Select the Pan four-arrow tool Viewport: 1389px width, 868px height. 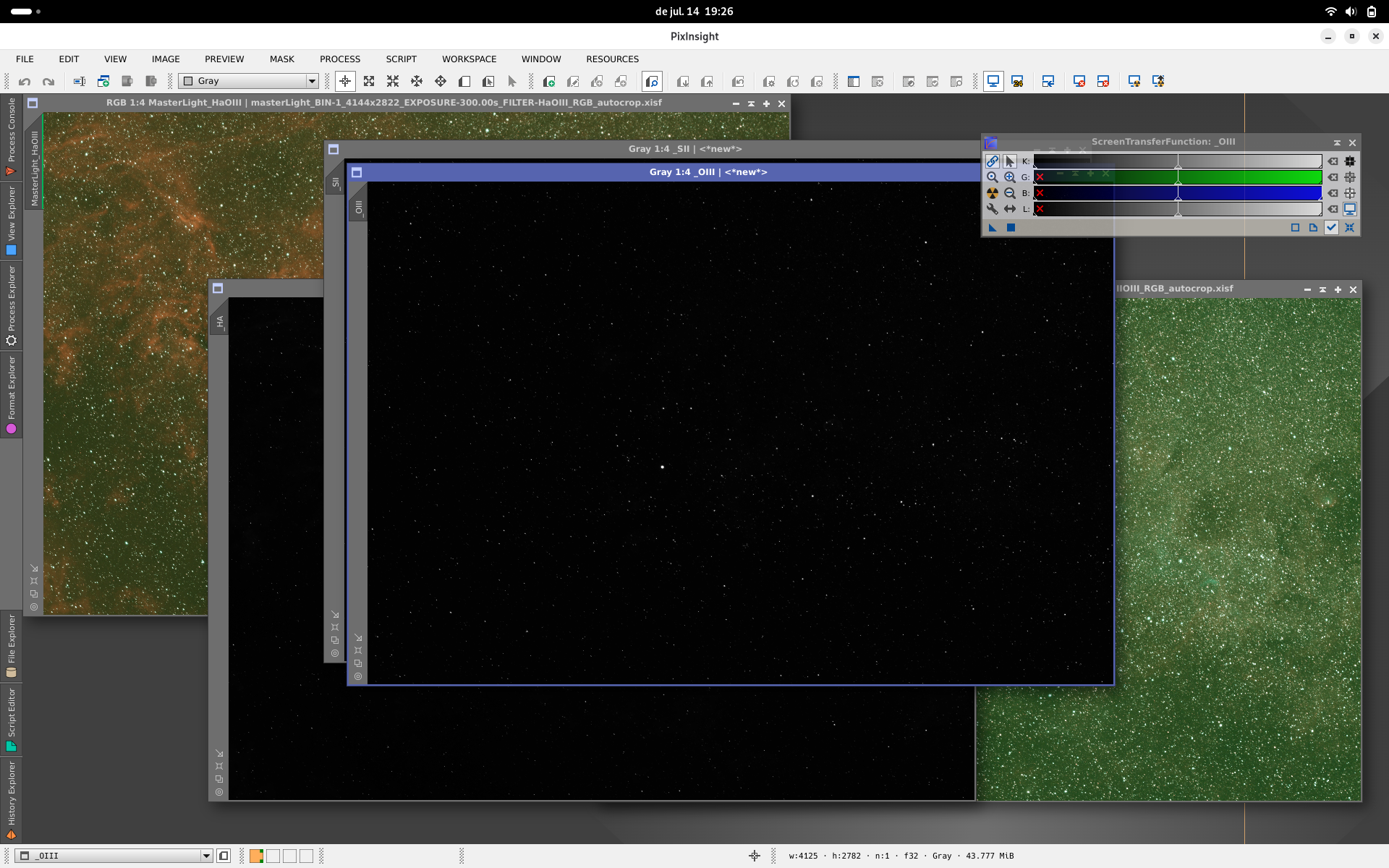[441, 82]
